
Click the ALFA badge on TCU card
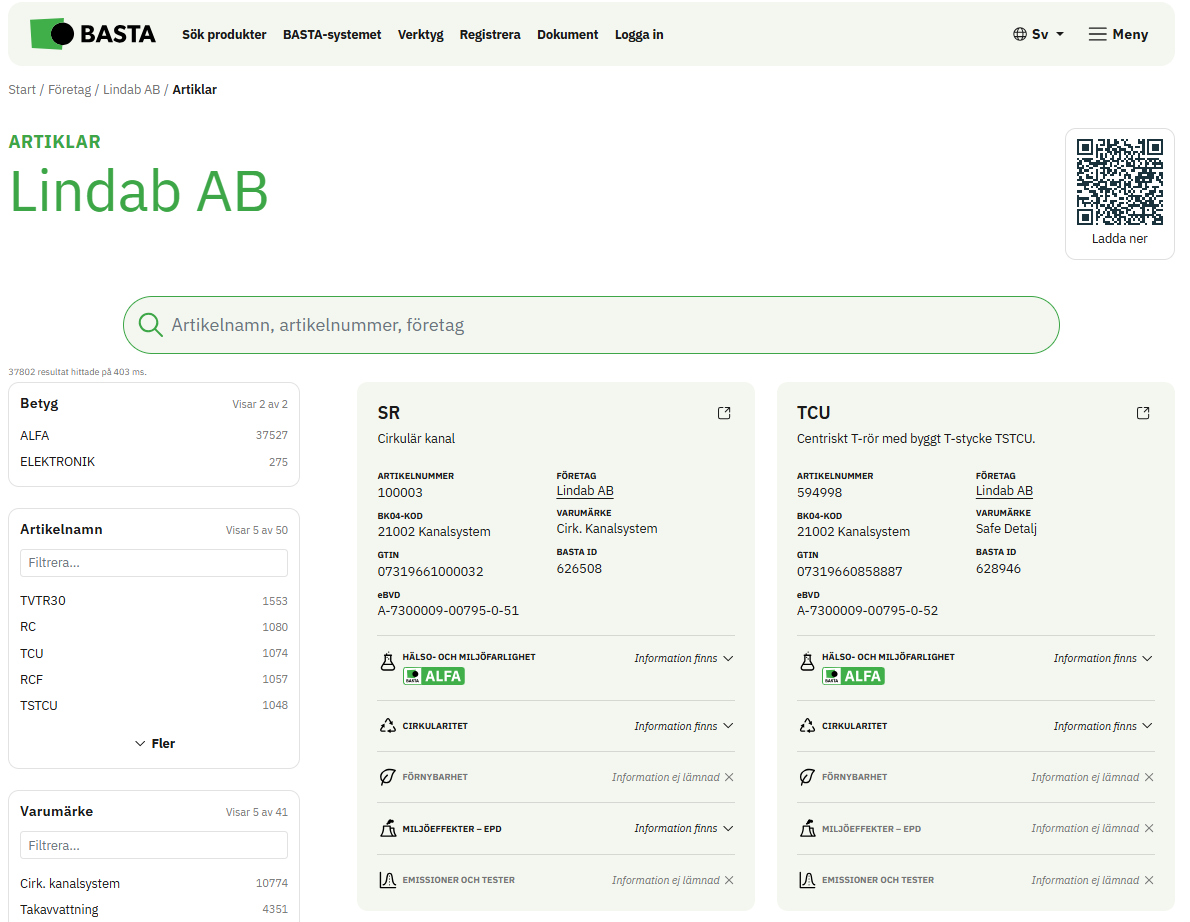[853, 676]
